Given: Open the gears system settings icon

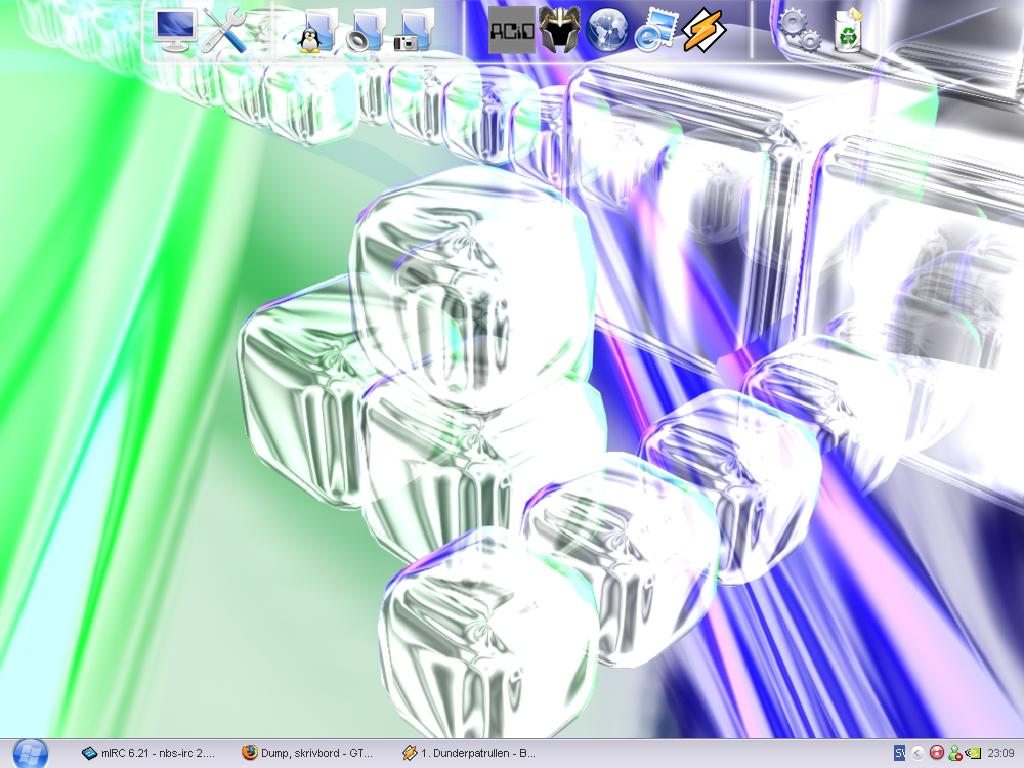Looking at the screenshot, I should point(800,30).
